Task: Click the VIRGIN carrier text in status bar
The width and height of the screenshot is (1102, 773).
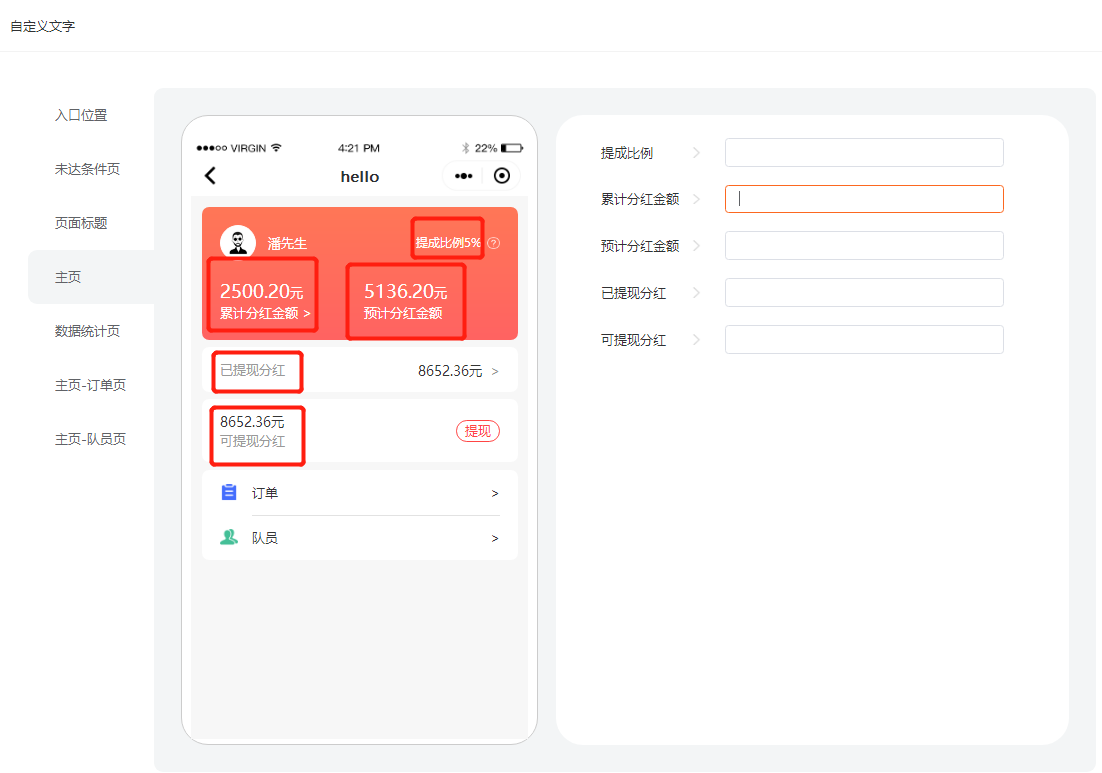Action: [249, 148]
